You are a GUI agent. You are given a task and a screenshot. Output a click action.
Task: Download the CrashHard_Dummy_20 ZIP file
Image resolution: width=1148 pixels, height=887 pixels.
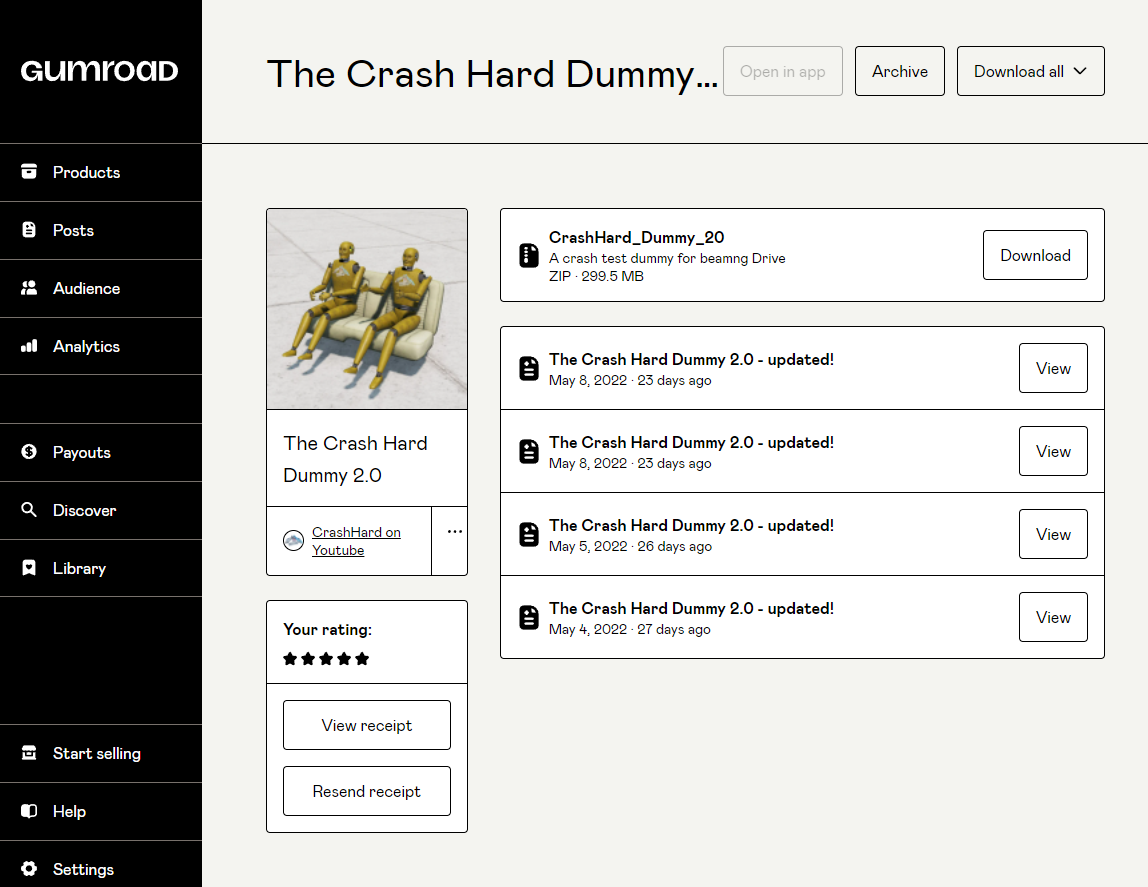coord(1035,255)
